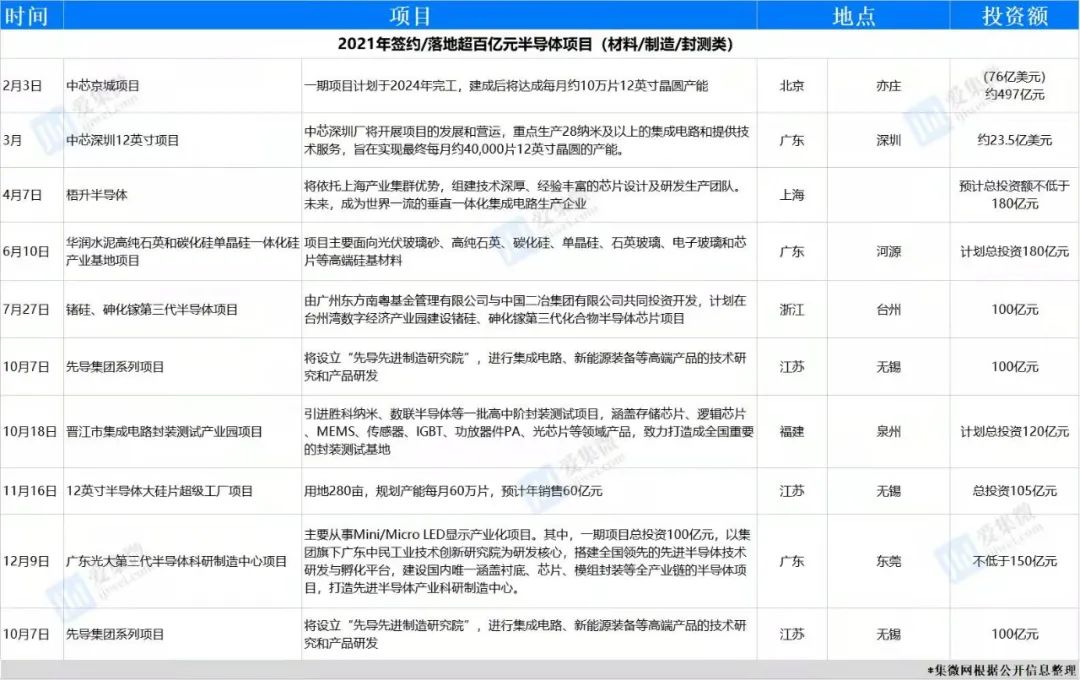Click 广东 in the 深圳 row
The width and height of the screenshot is (1080, 680).
[791, 140]
